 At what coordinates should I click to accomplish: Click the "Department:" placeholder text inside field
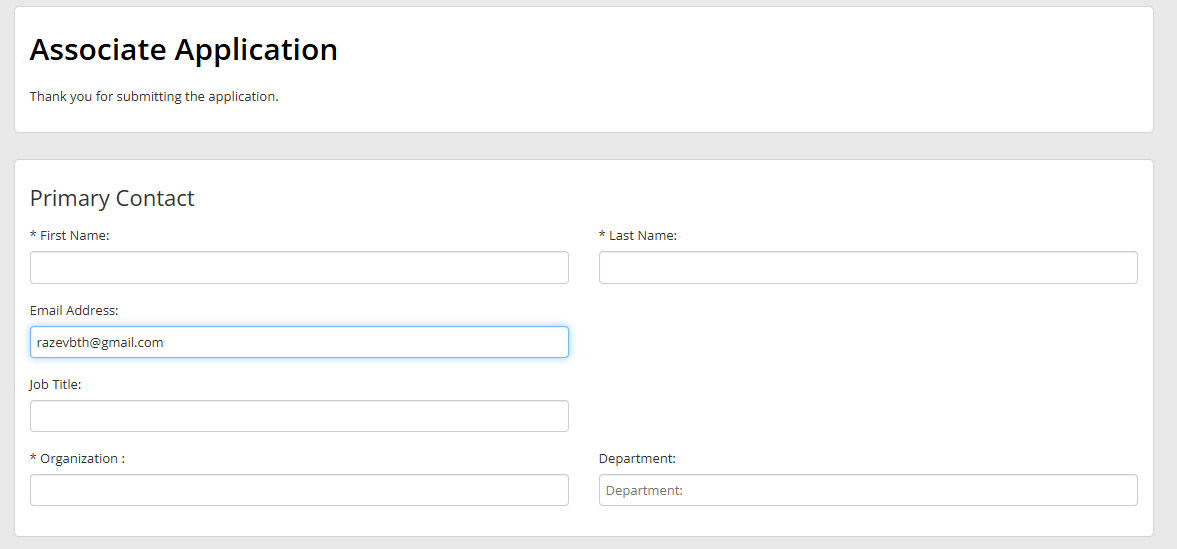(x=644, y=490)
